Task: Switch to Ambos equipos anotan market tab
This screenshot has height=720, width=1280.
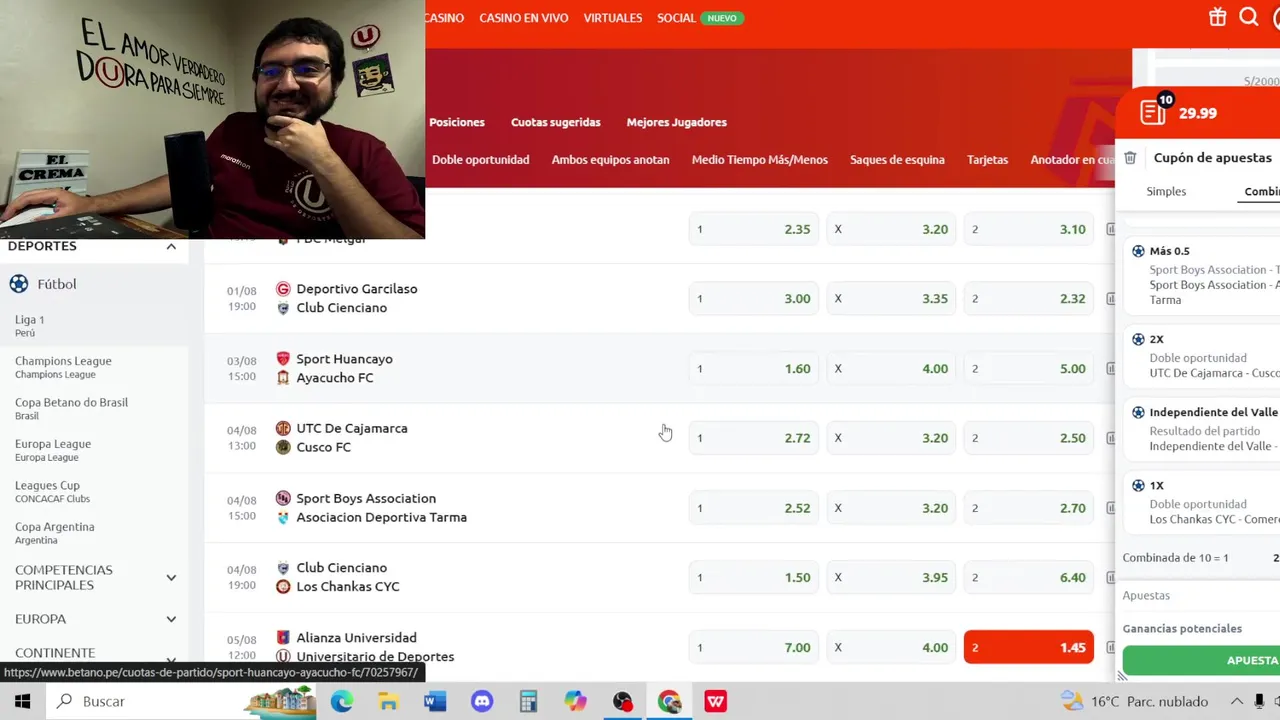Action: coord(611,160)
